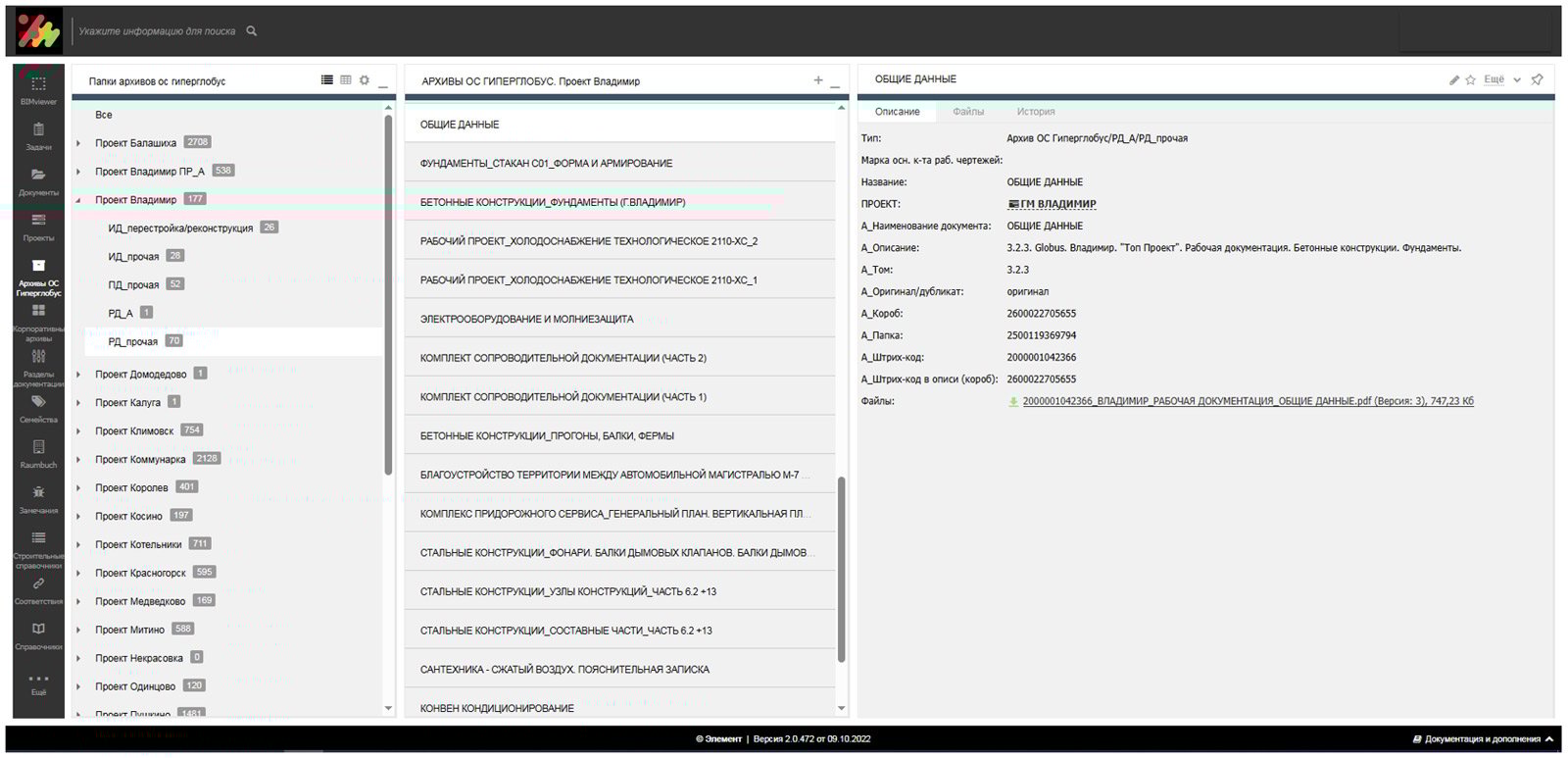Open Raumbuch in the sidebar
Image resolution: width=1568 pixels, height=758 pixels.
tap(38, 454)
